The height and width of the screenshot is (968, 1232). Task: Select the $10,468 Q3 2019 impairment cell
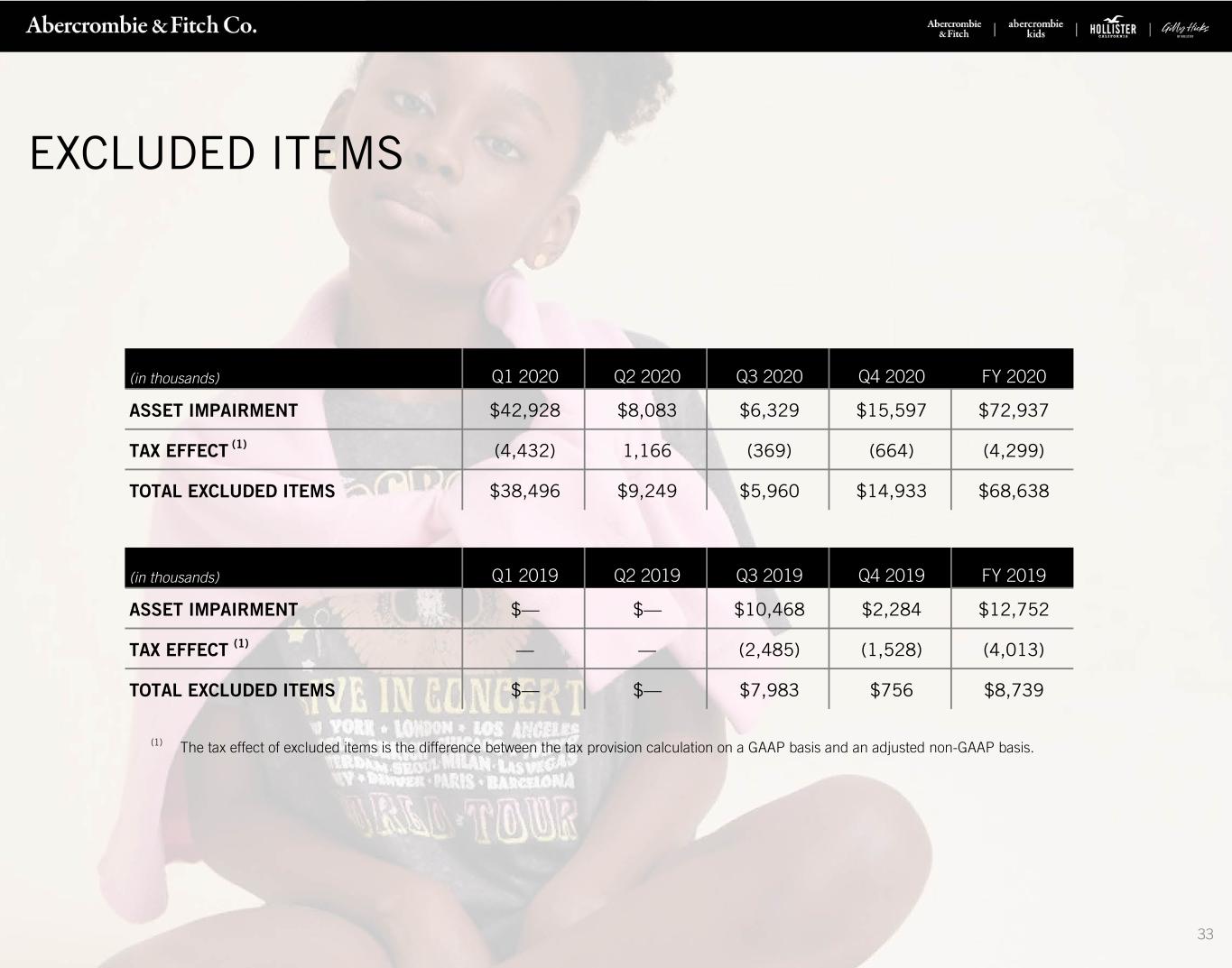point(769,610)
